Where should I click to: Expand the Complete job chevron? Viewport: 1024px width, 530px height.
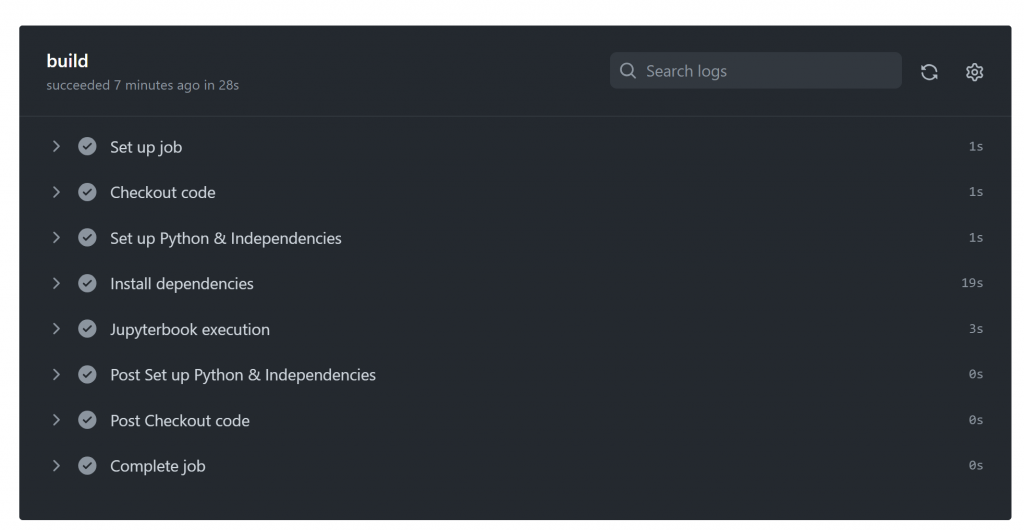click(56, 466)
